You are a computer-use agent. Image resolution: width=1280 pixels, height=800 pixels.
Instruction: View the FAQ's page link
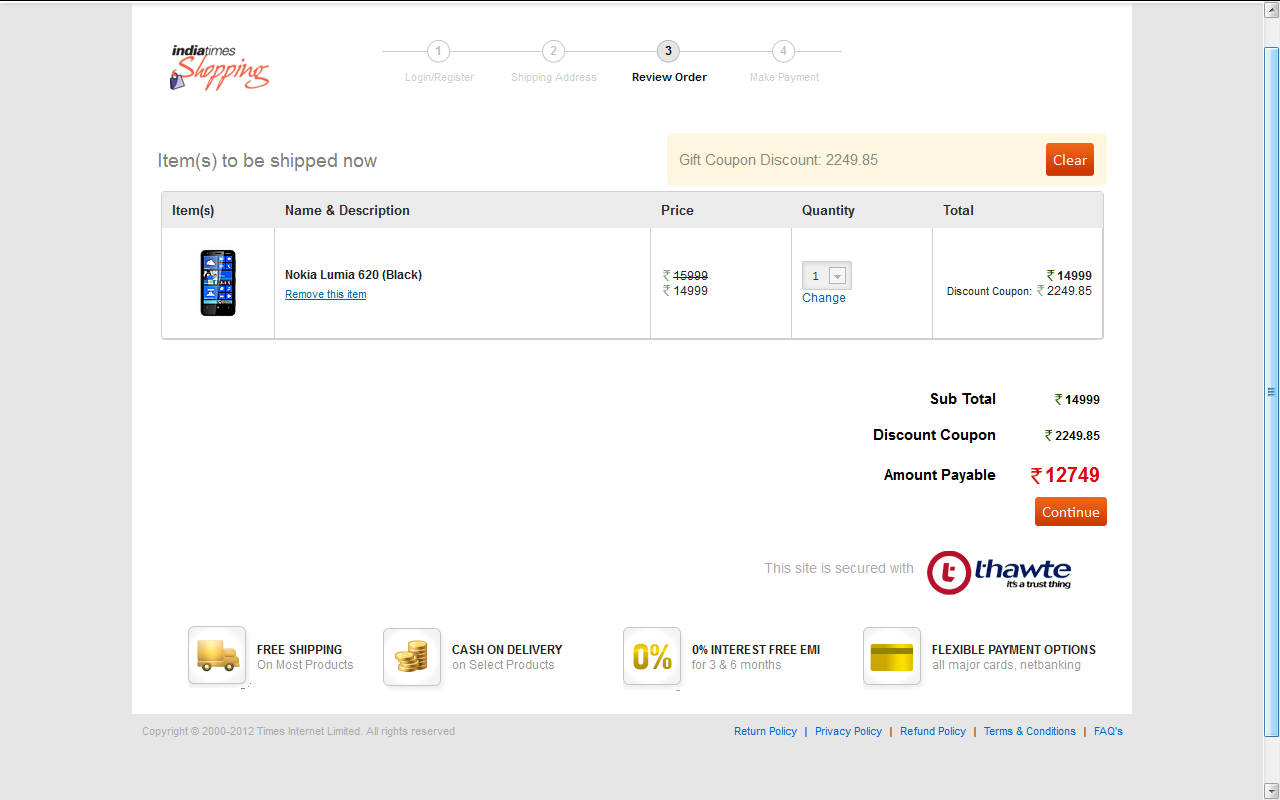[x=1108, y=732]
